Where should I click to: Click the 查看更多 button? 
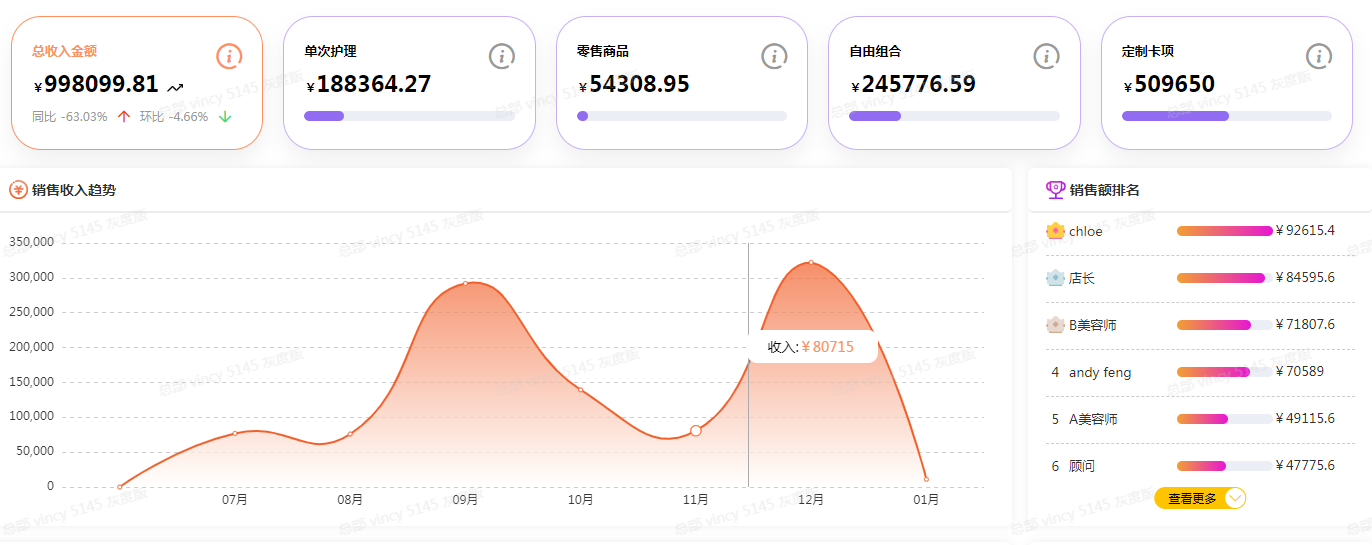1200,498
